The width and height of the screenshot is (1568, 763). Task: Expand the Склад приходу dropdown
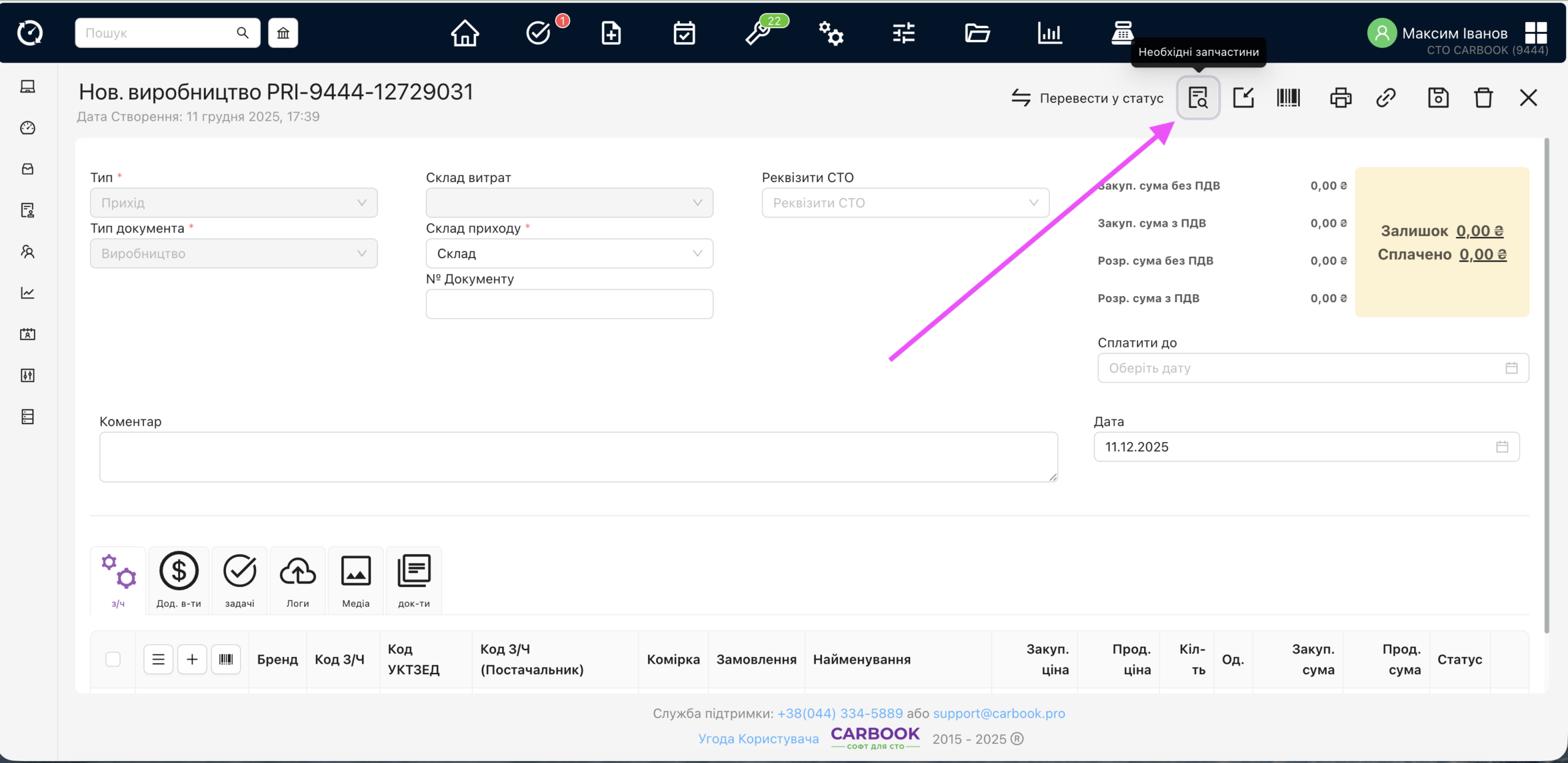point(569,254)
